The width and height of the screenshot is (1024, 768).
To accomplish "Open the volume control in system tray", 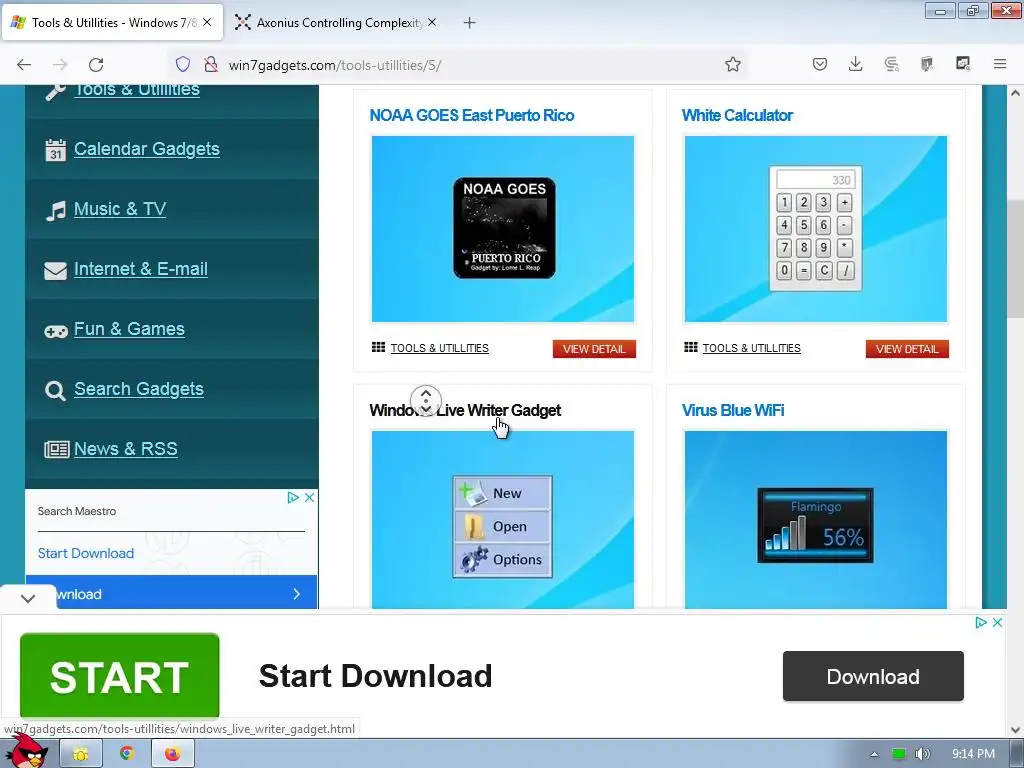I will [922, 754].
